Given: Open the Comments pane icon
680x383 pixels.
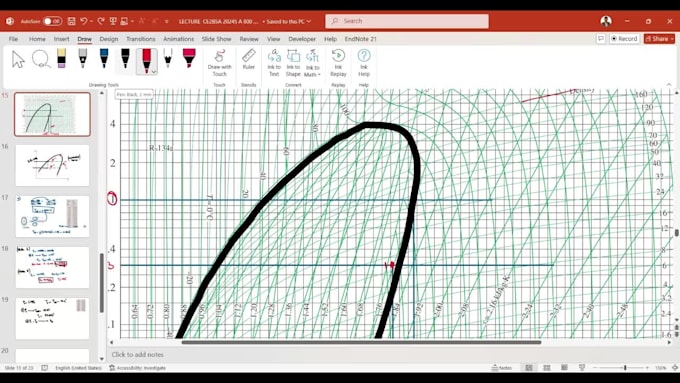Looking at the screenshot, I should point(601,39).
